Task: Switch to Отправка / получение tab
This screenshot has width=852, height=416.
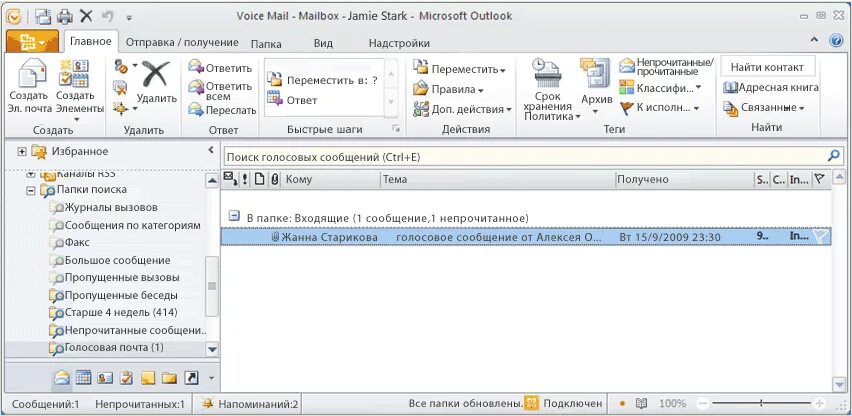Action: coord(182,42)
